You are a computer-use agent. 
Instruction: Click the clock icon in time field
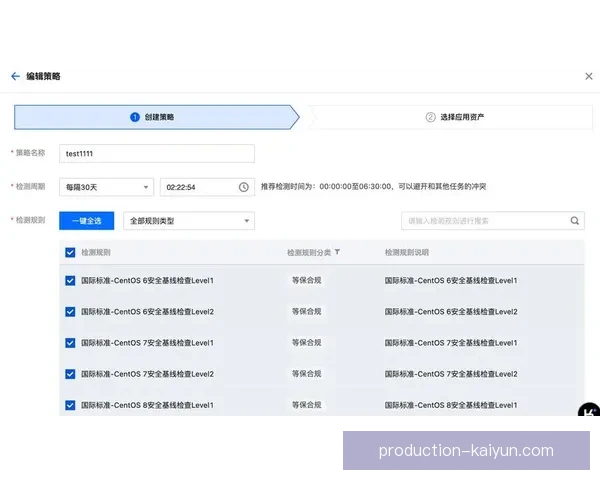(244, 187)
